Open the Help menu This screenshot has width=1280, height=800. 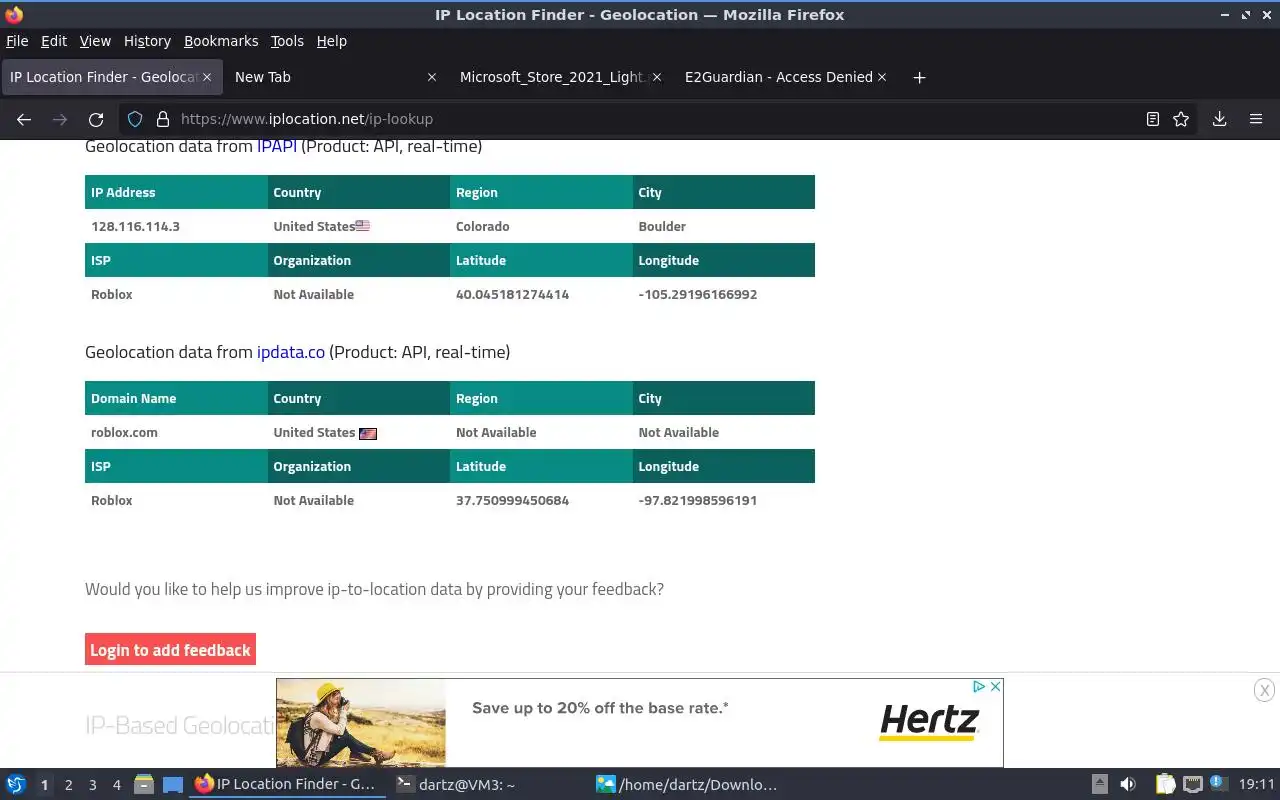pyautogui.click(x=332, y=41)
